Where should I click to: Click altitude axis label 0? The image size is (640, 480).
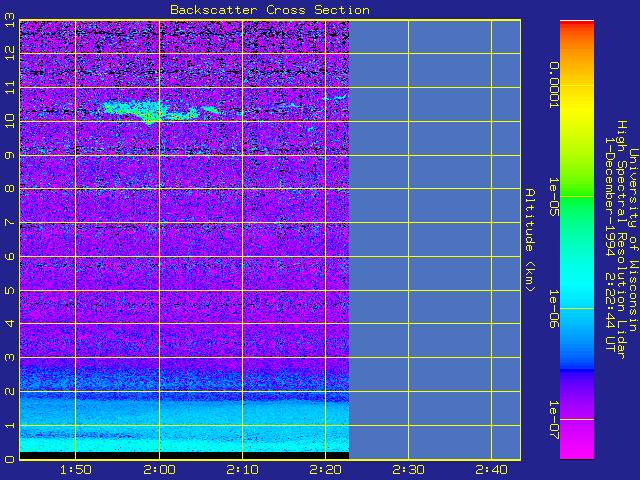(x=10, y=459)
